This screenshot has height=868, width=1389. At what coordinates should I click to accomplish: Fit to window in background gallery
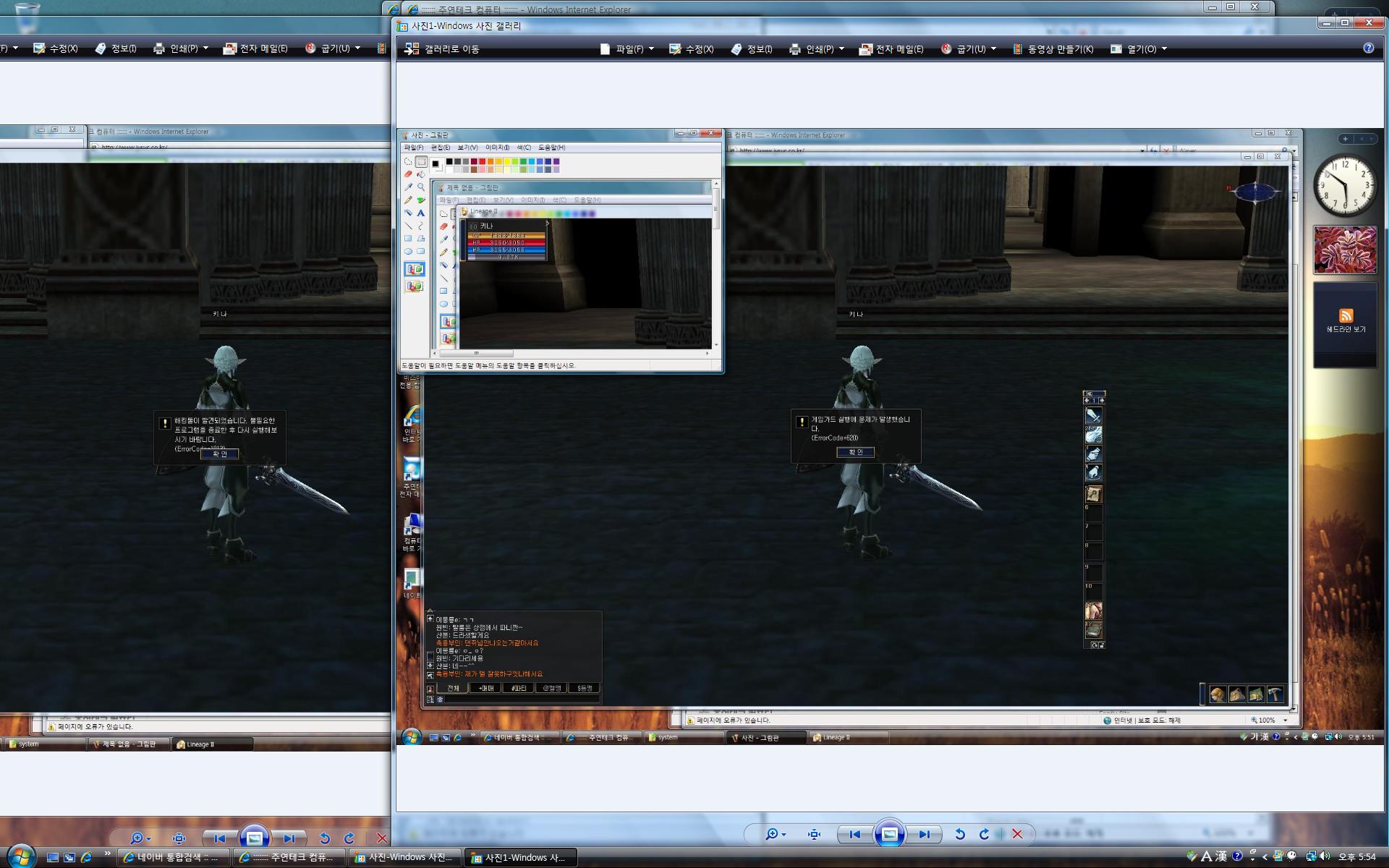pyautogui.click(x=179, y=838)
